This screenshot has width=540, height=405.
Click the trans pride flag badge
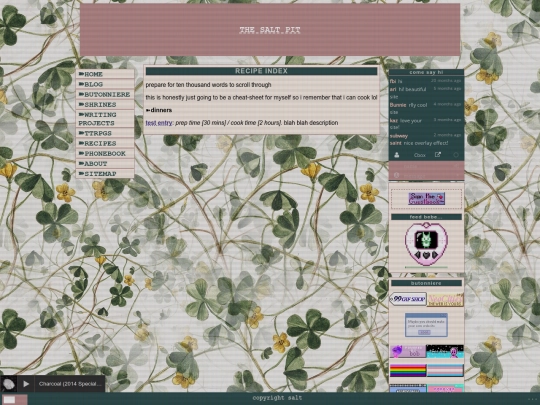pyautogui.click(x=445, y=371)
